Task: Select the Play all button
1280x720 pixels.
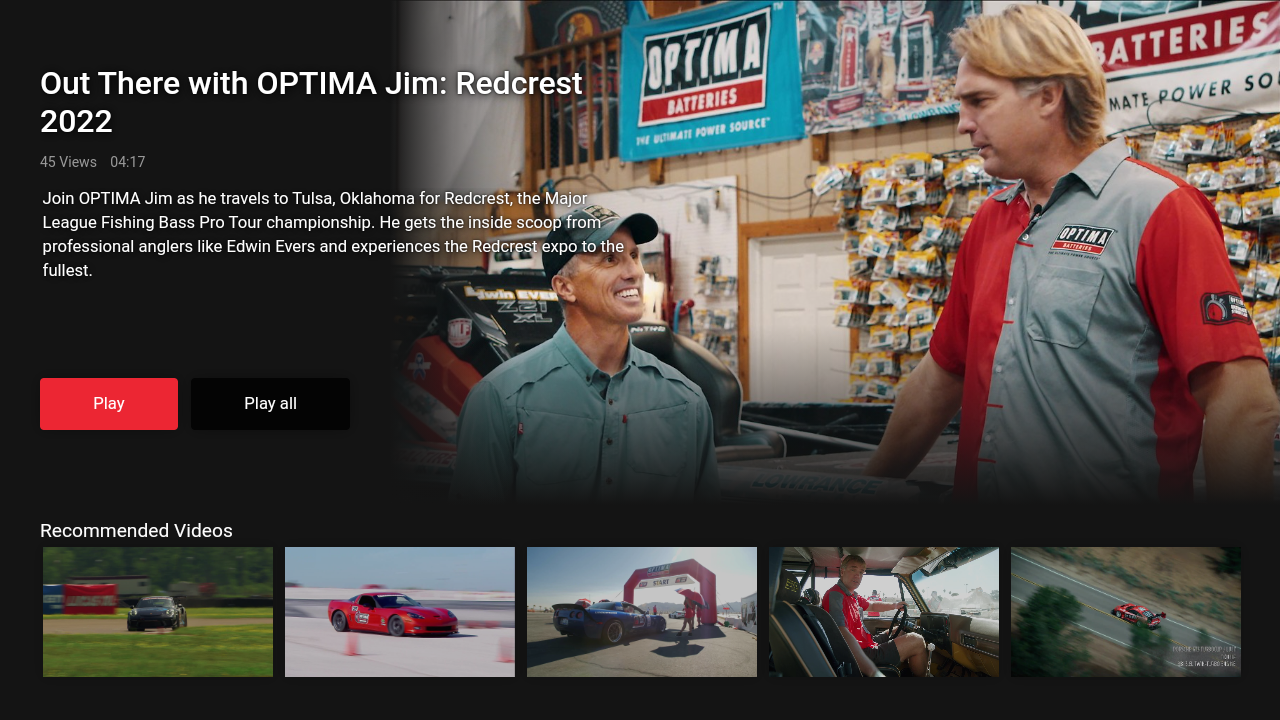Action: tap(270, 404)
